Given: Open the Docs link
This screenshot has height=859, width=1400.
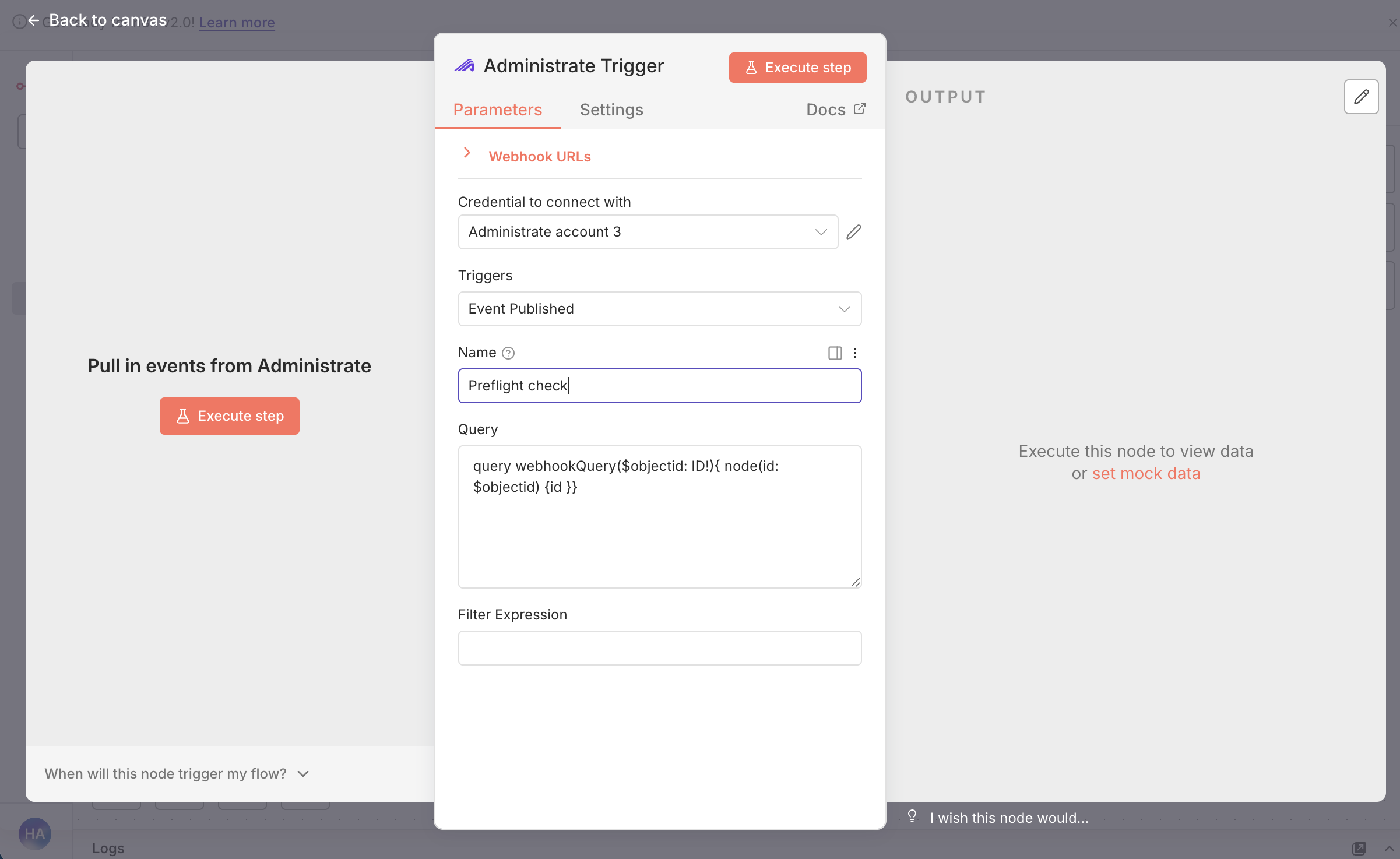Looking at the screenshot, I should pyautogui.click(x=836, y=110).
